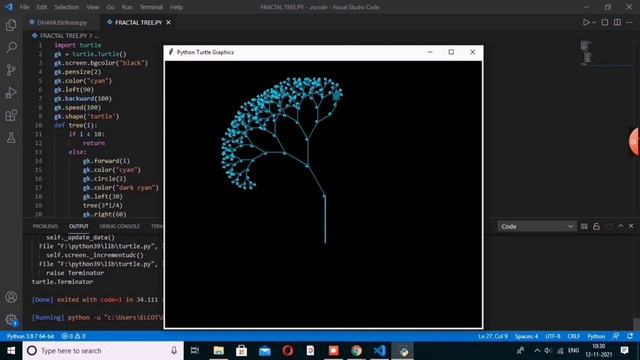
Task: Show hidden system tray icons chevron
Action: coord(537,351)
